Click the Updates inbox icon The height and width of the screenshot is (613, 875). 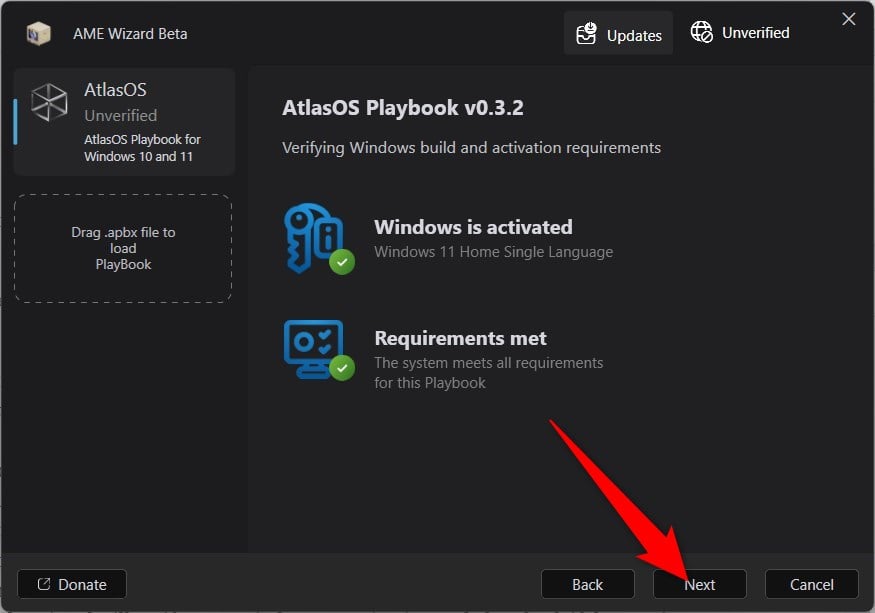pos(586,34)
